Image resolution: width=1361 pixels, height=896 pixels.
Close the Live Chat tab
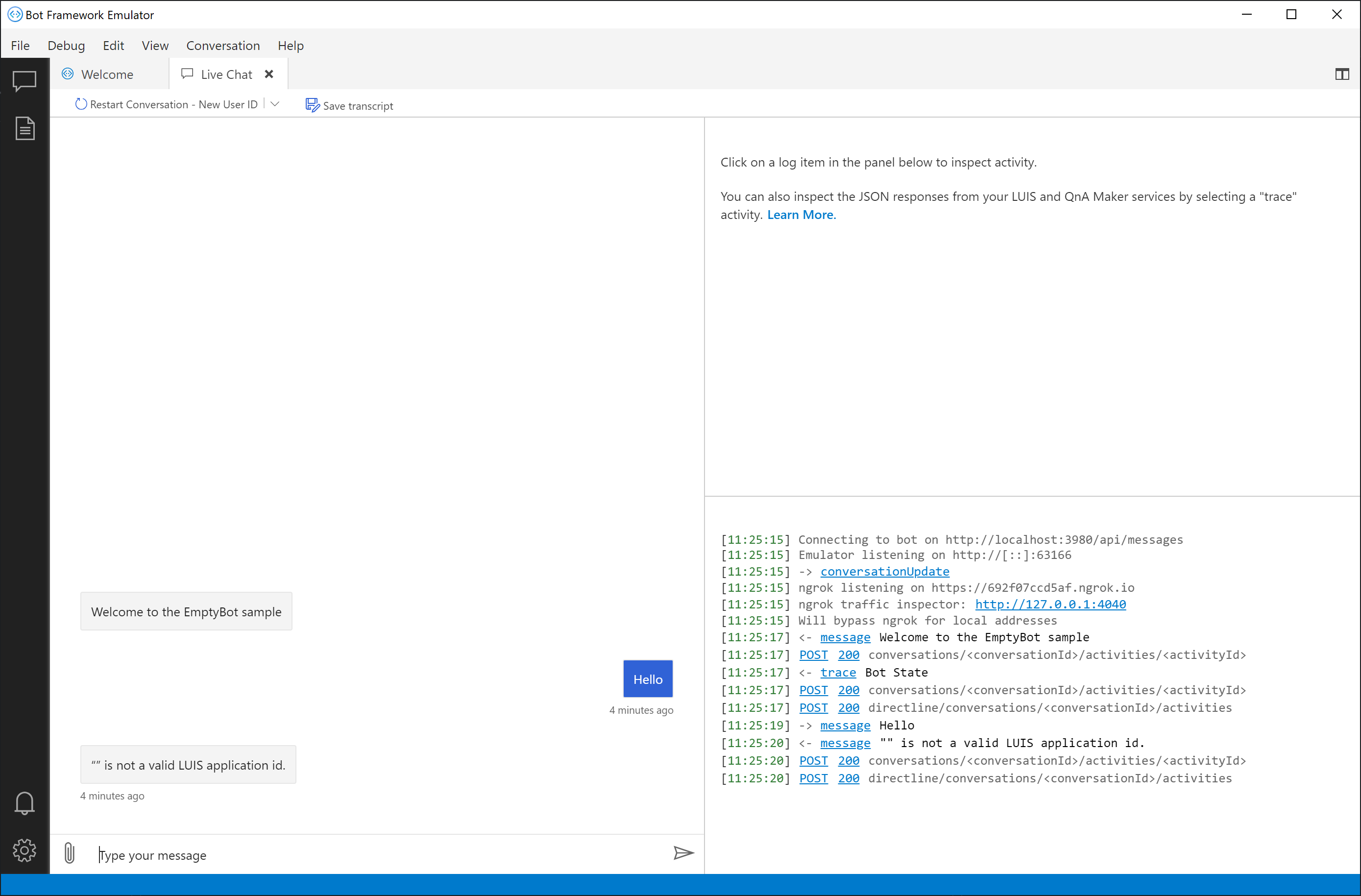(269, 74)
